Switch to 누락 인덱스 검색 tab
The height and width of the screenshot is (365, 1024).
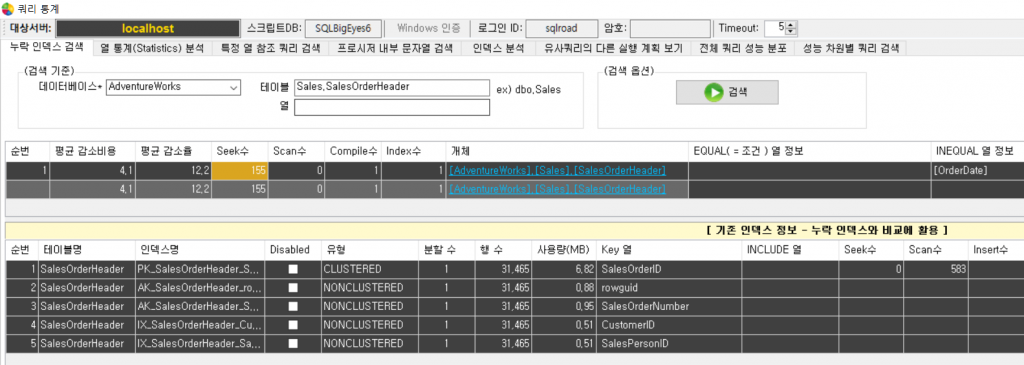[x=47, y=46]
